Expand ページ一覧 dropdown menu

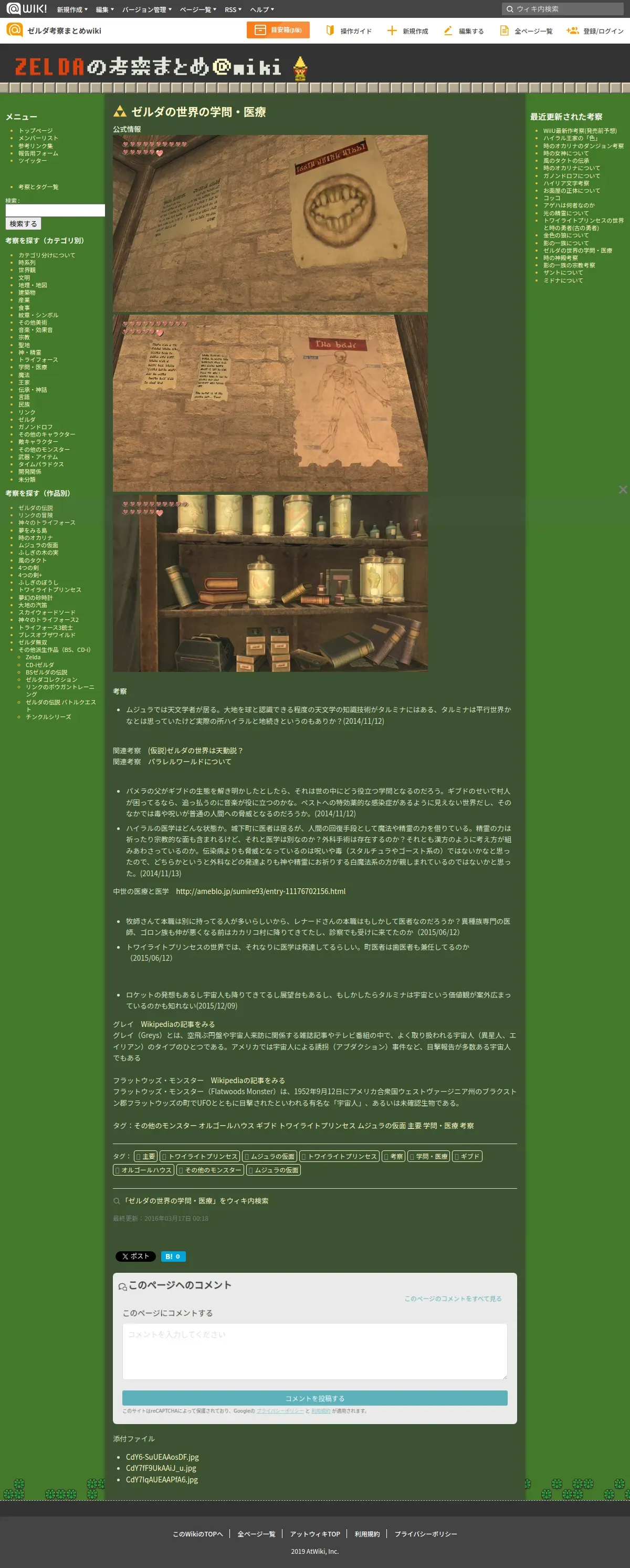[197, 9]
